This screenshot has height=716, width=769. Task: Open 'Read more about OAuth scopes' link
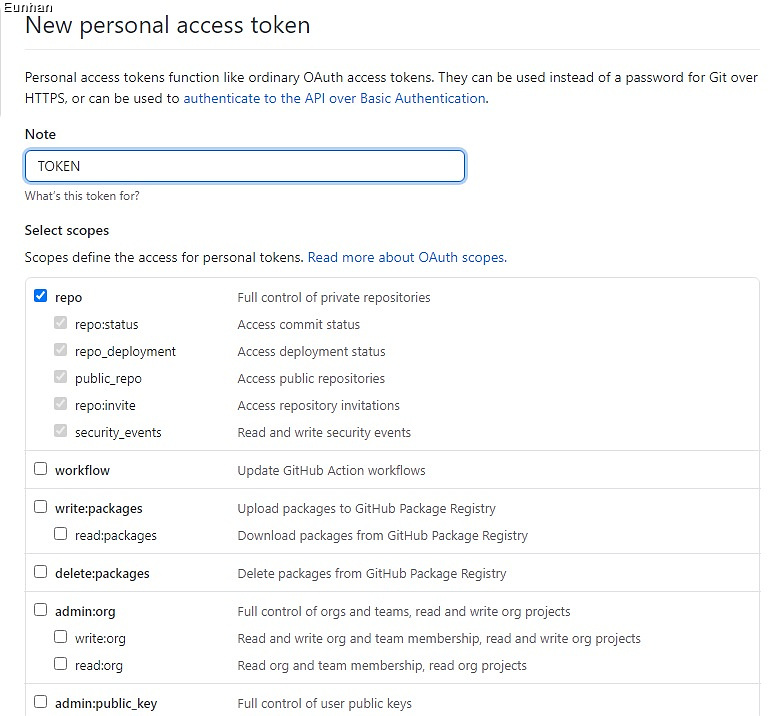[406, 257]
